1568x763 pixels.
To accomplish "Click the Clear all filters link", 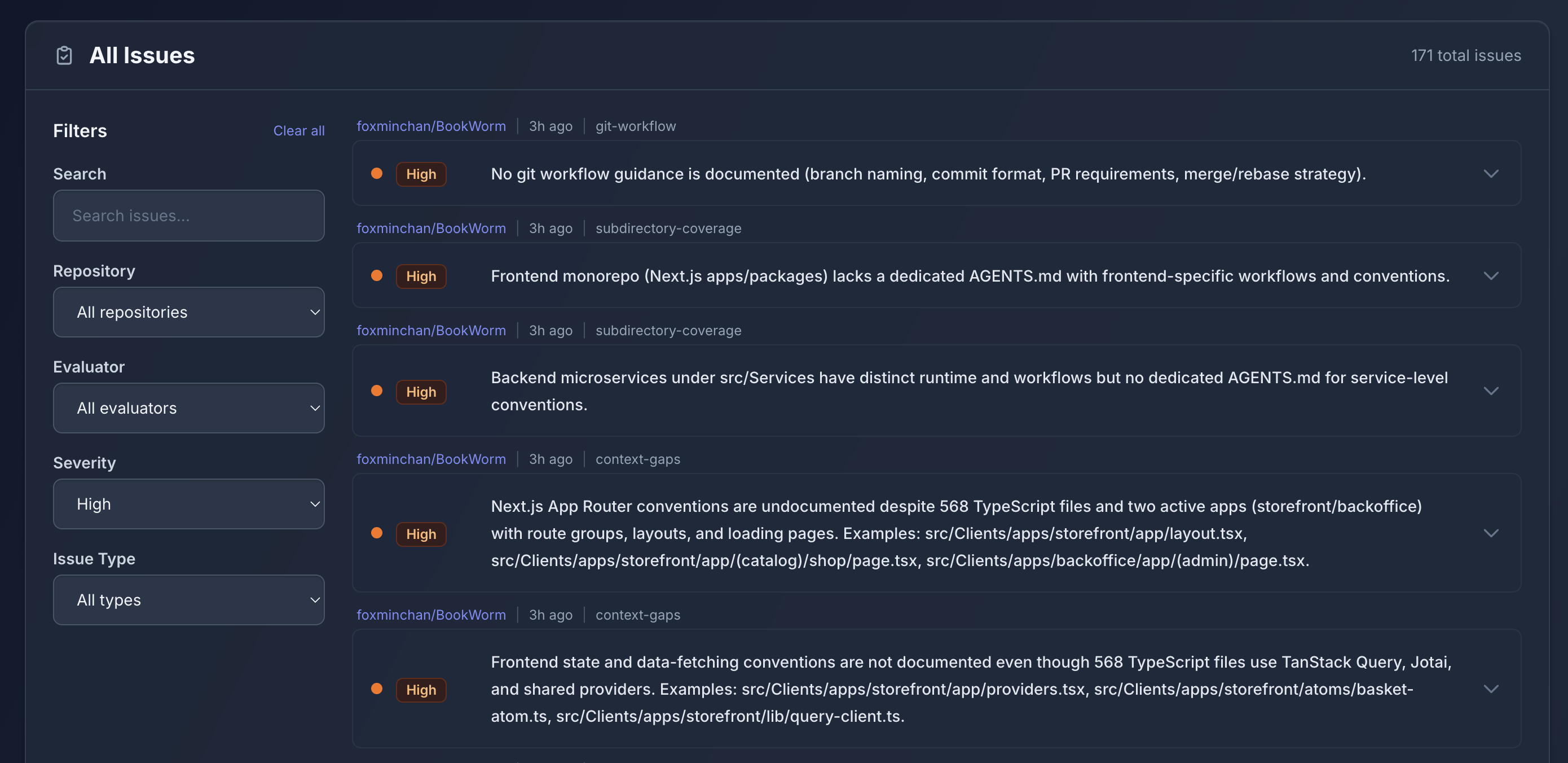I will (x=299, y=130).
